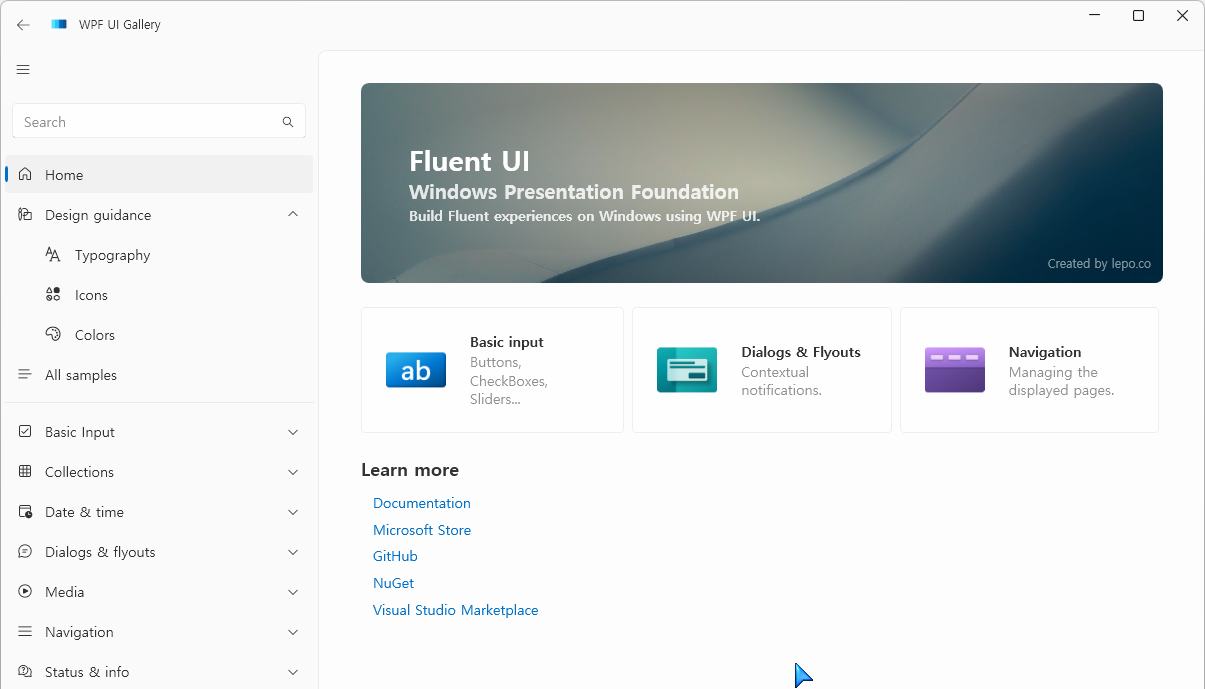
Task: Collapse the Design guidance section chevron
Action: (293, 214)
